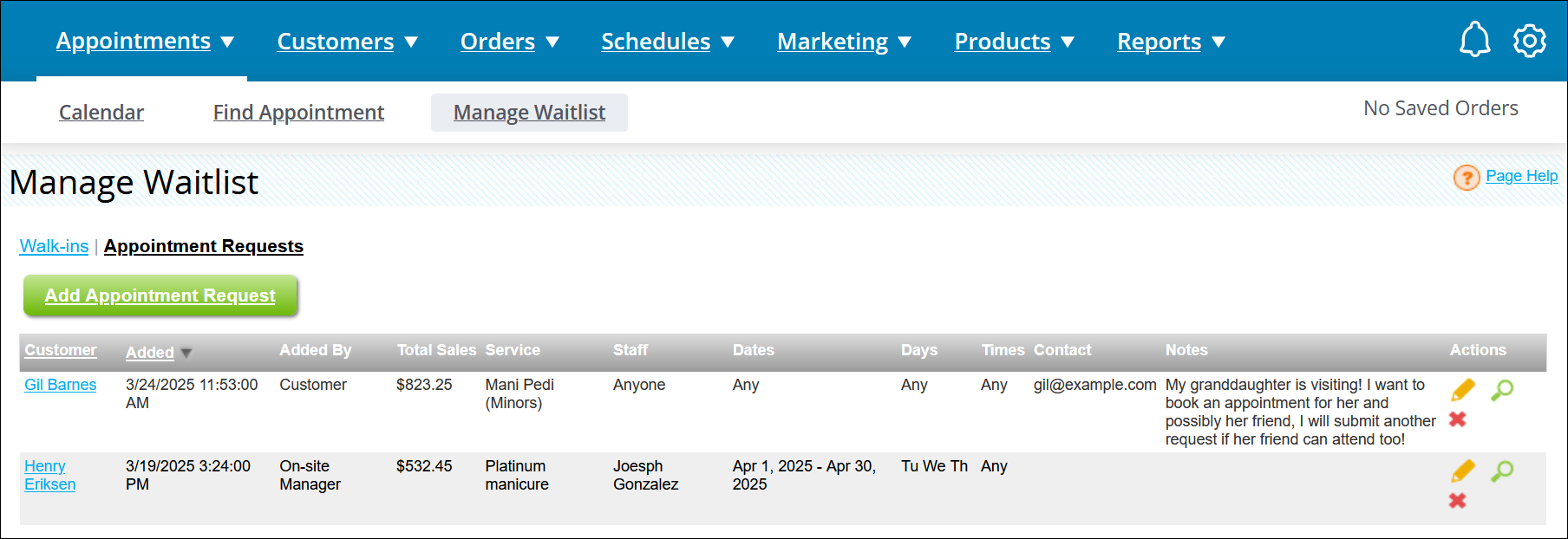Screen dimensions: 1568x539
Task: Click the On-site Manager cell
Action: (310, 475)
